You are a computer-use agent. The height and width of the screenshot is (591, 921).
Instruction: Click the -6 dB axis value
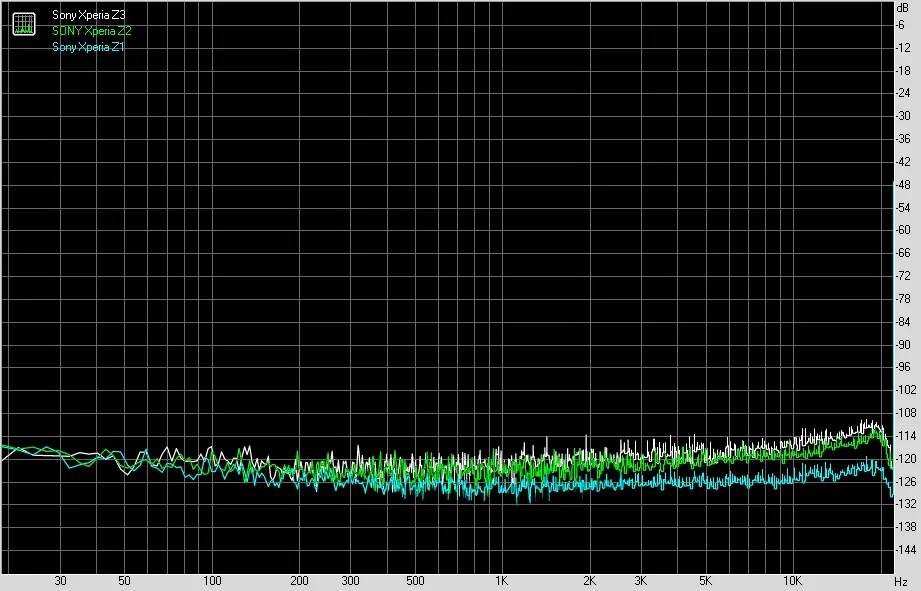click(901, 25)
